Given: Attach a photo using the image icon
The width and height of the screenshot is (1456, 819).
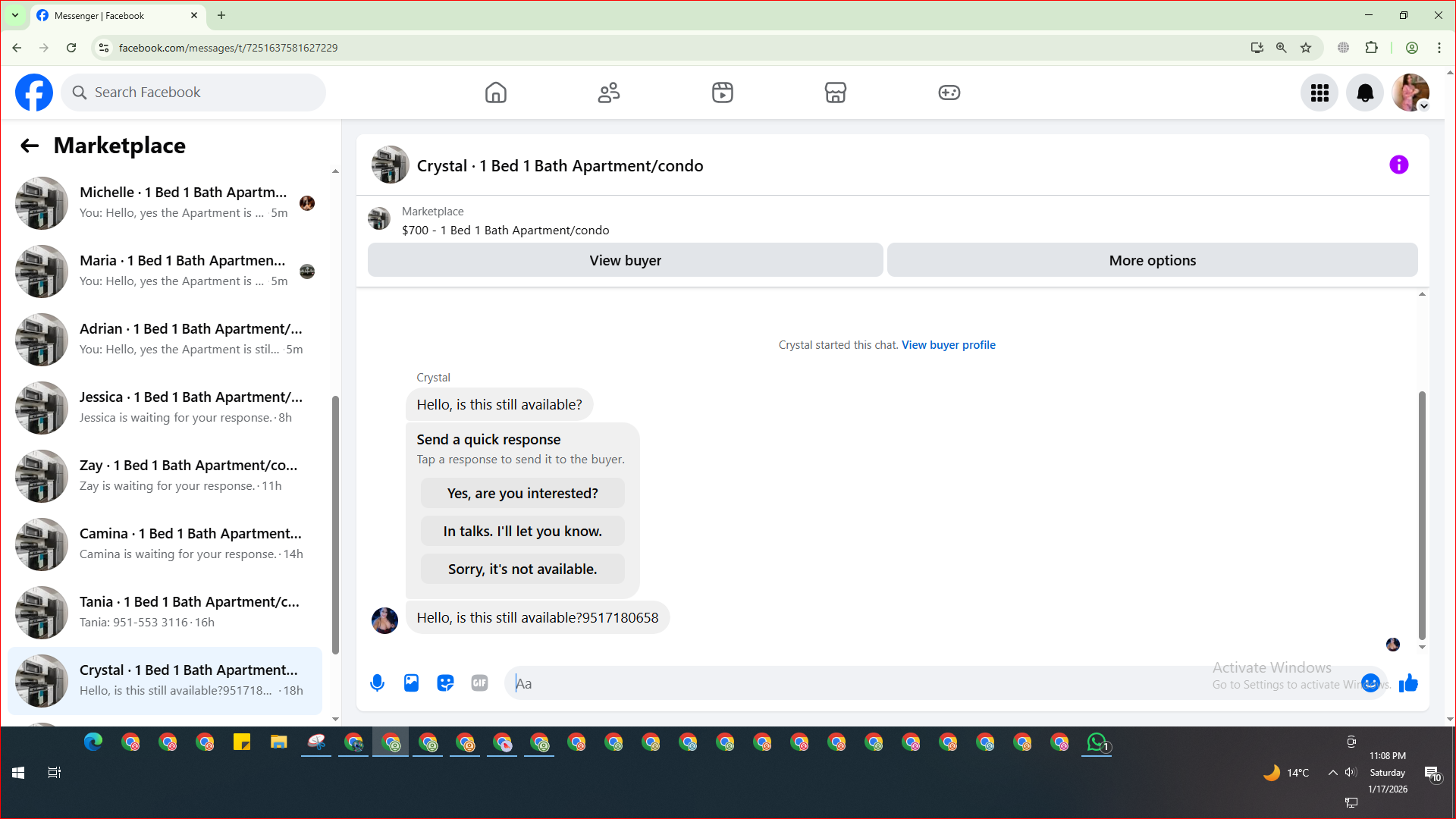Looking at the screenshot, I should click(x=411, y=683).
